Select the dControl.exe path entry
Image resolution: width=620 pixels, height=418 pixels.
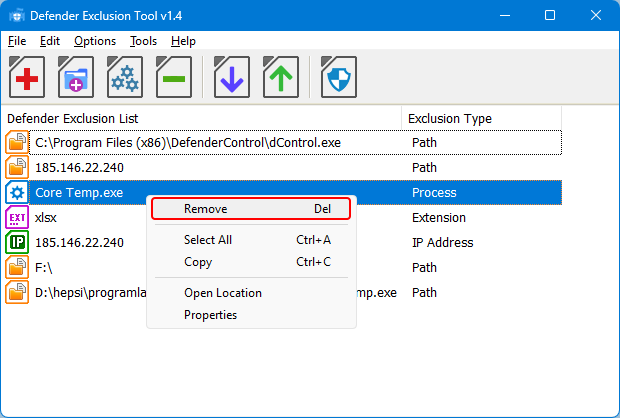coord(188,143)
